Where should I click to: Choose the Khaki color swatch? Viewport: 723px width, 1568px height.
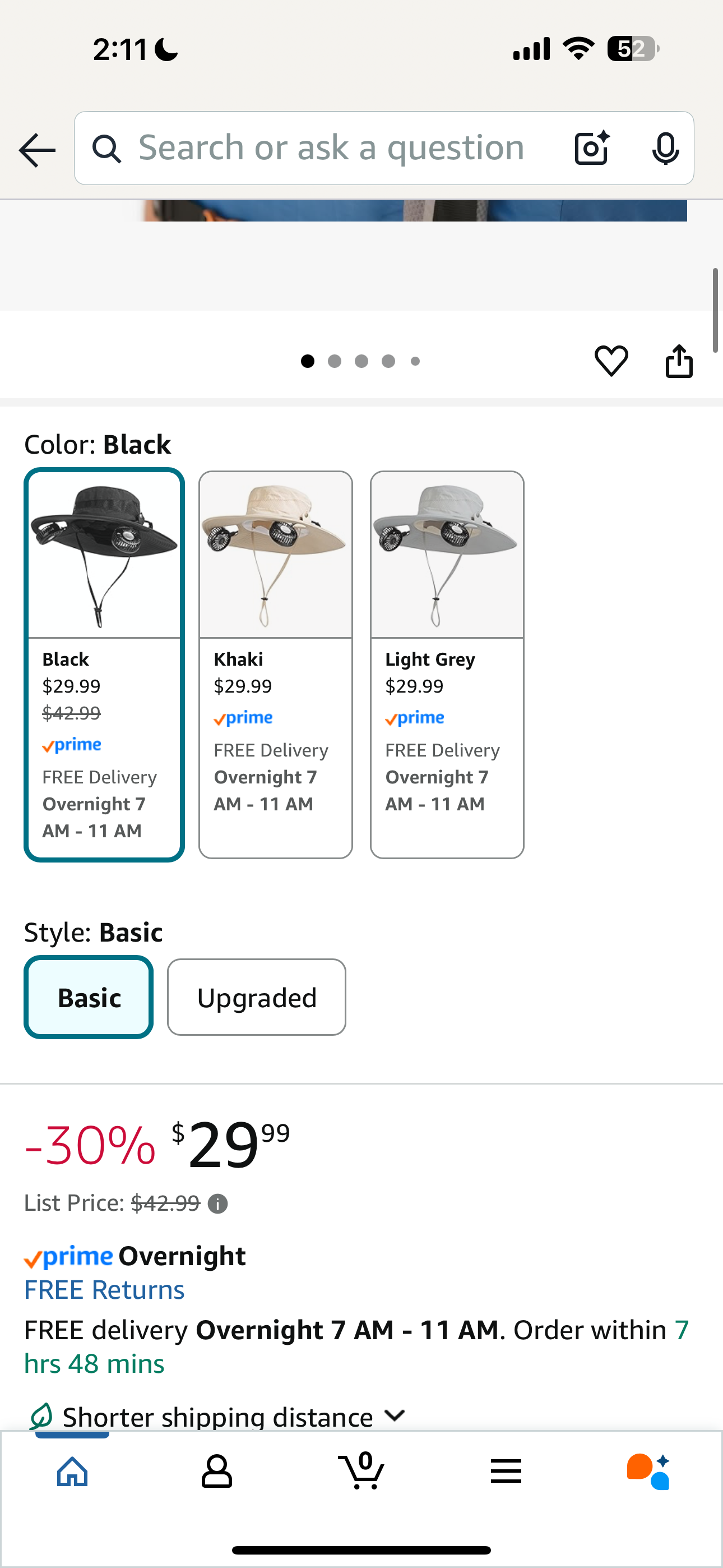click(x=276, y=664)
